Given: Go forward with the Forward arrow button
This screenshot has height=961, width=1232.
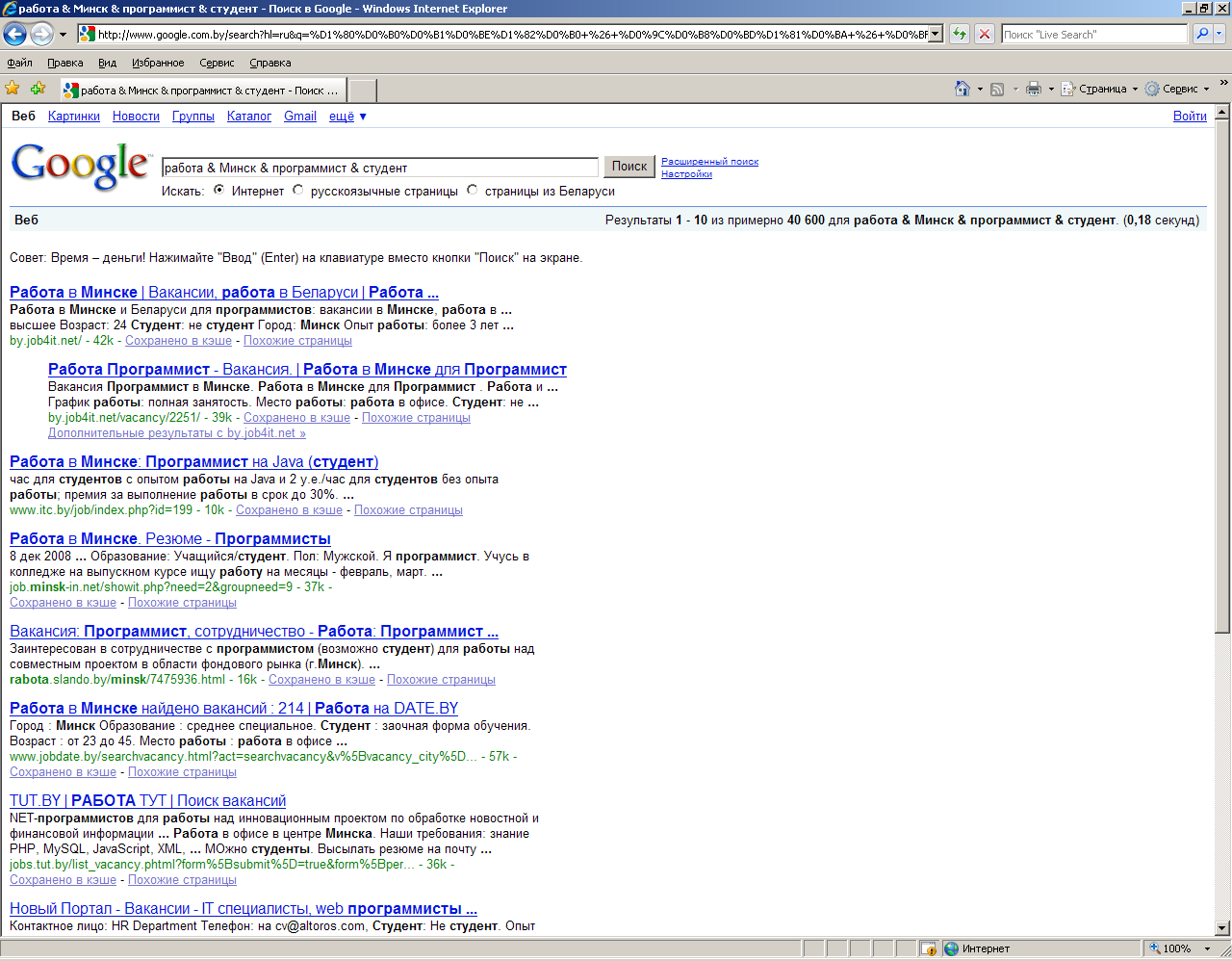Looking at the screenshot, I should click(x=41, y=35).
